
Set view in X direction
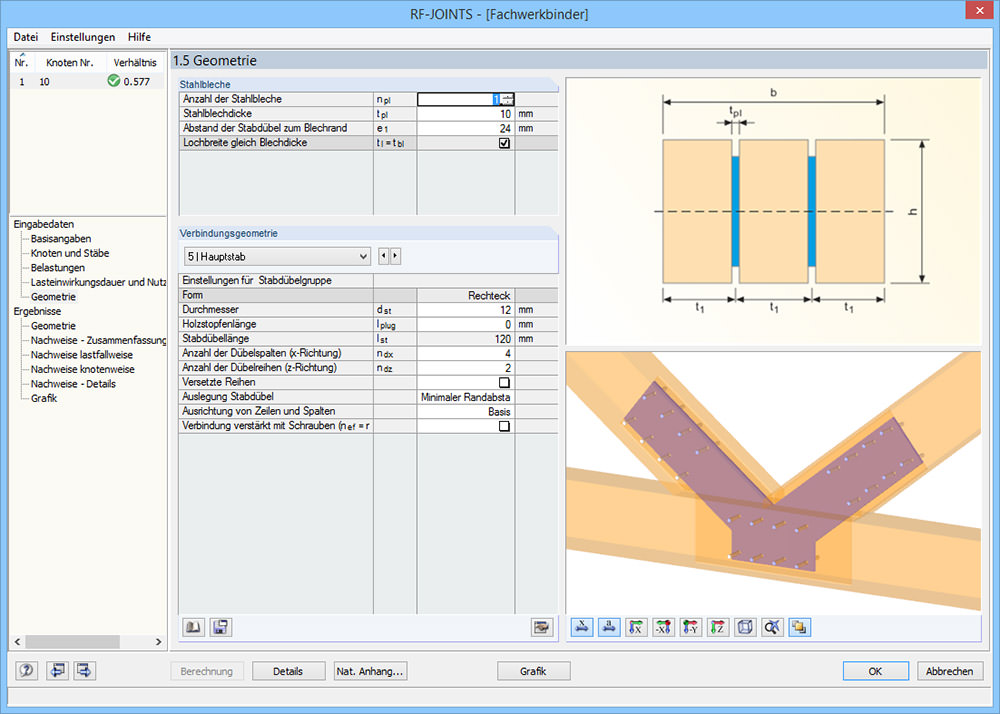click(636, 627)
